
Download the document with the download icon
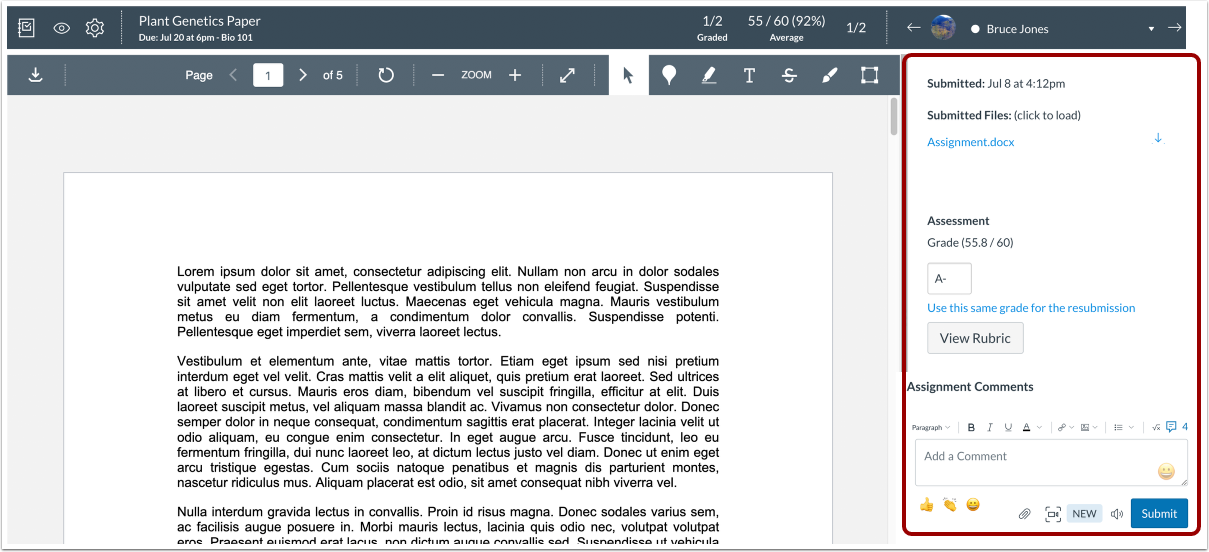point(36,75)
